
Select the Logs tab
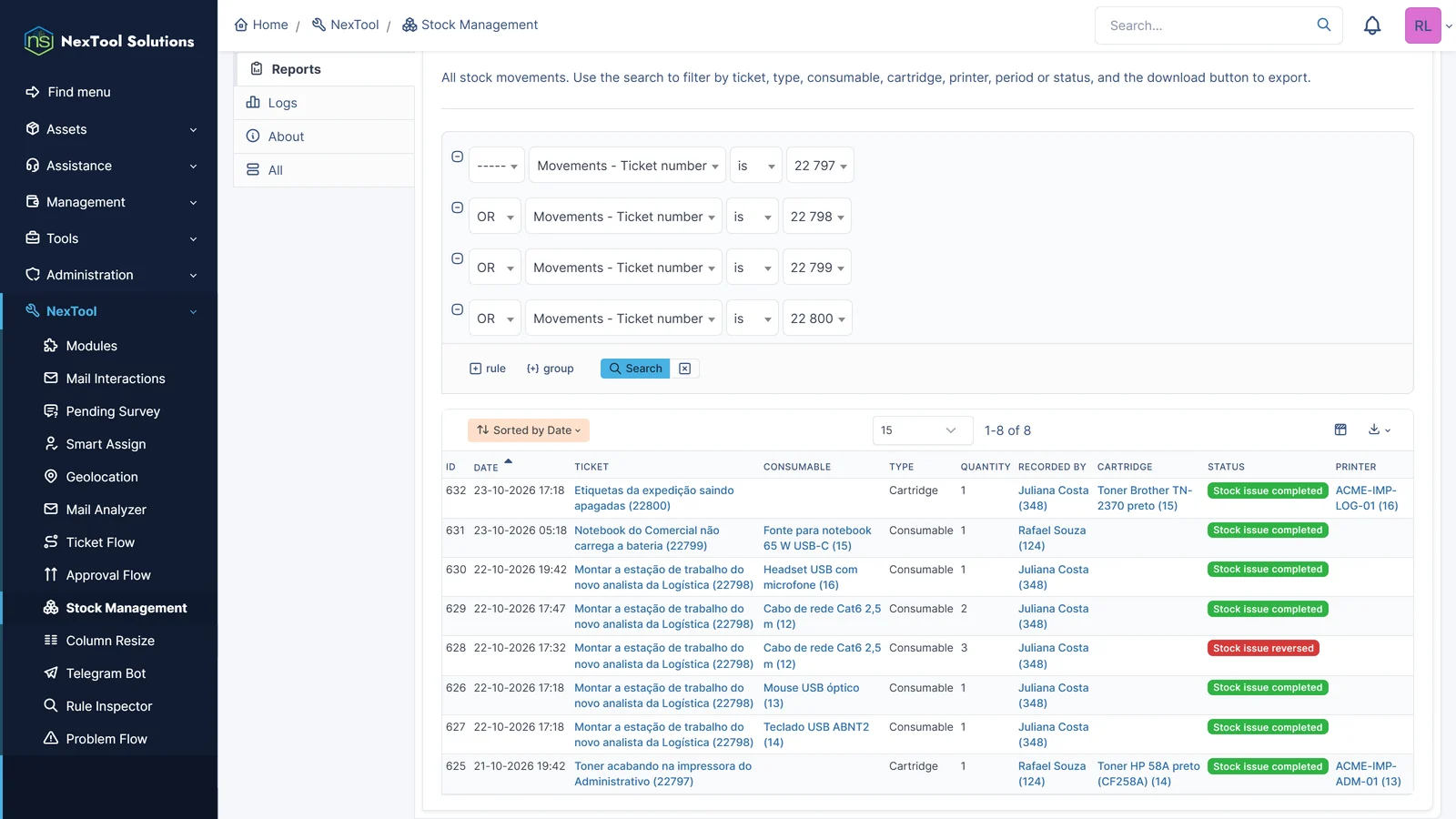click(x=325, y=103)
